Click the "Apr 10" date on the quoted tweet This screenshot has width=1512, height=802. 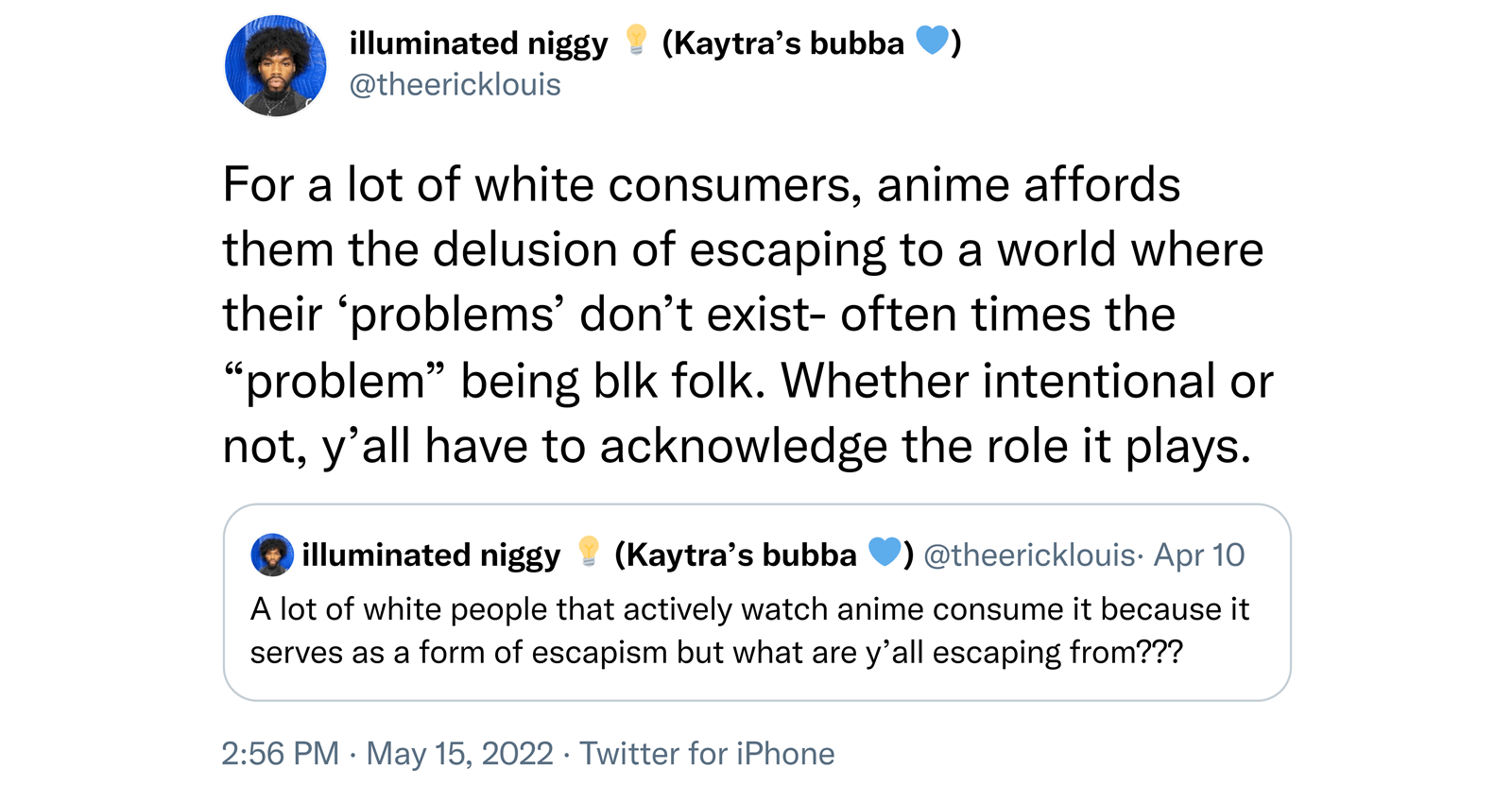(1199, 555)
